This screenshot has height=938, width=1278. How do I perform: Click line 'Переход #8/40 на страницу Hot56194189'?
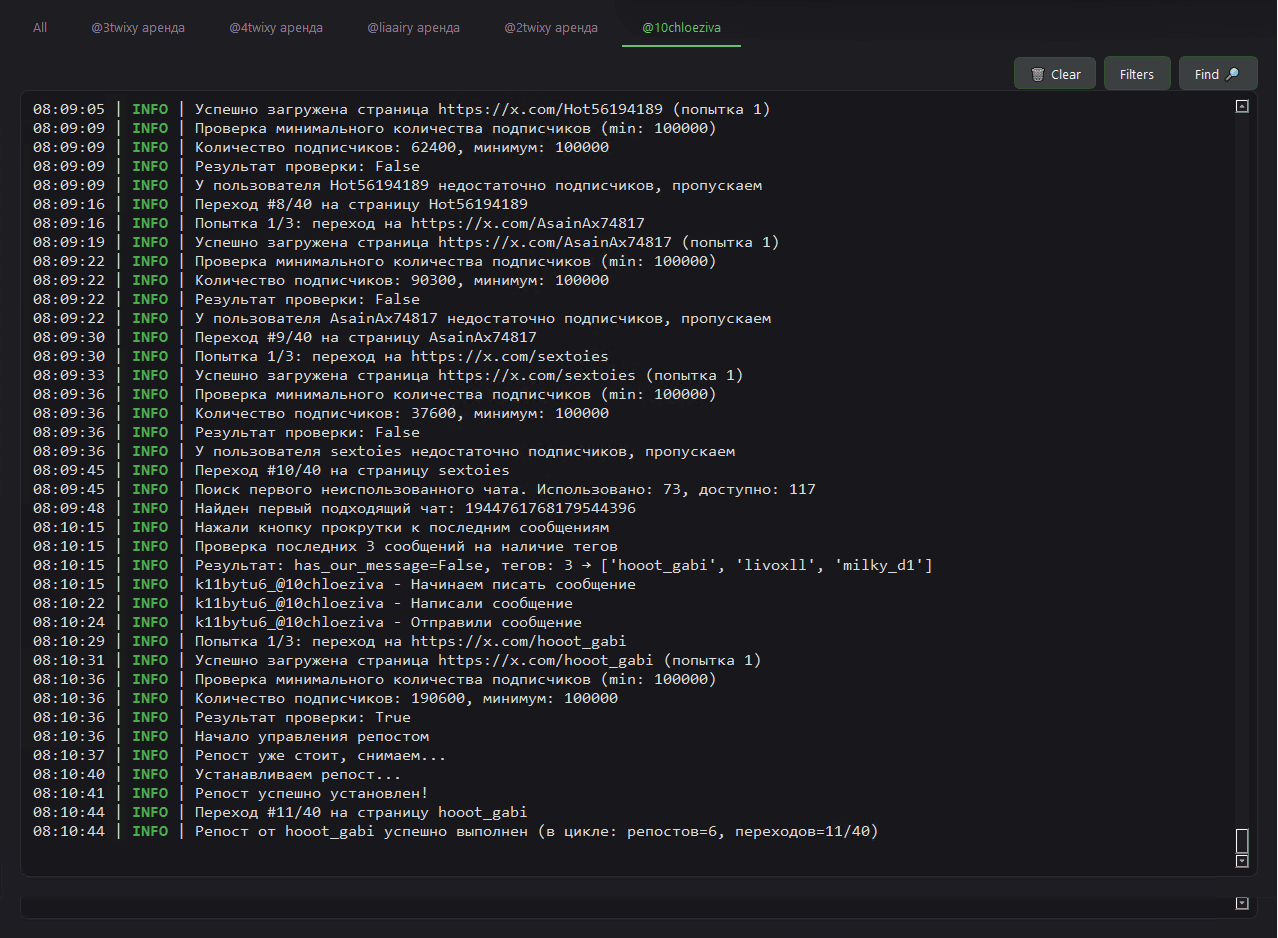pos(281,204)
